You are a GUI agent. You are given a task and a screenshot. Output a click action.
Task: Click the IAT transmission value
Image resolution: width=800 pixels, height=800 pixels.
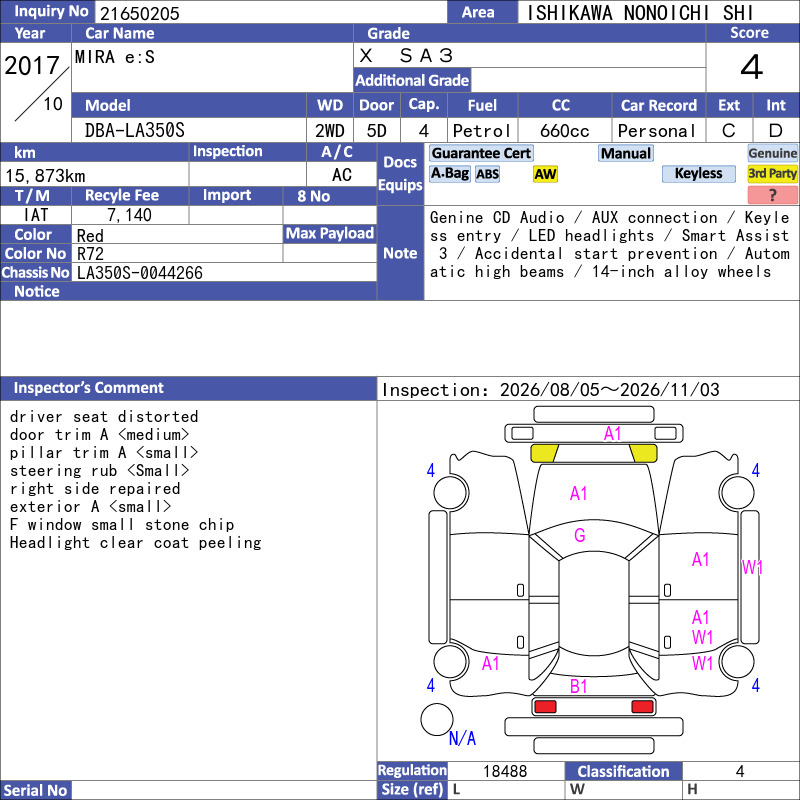pyautogui.click(x=36, y=215)
